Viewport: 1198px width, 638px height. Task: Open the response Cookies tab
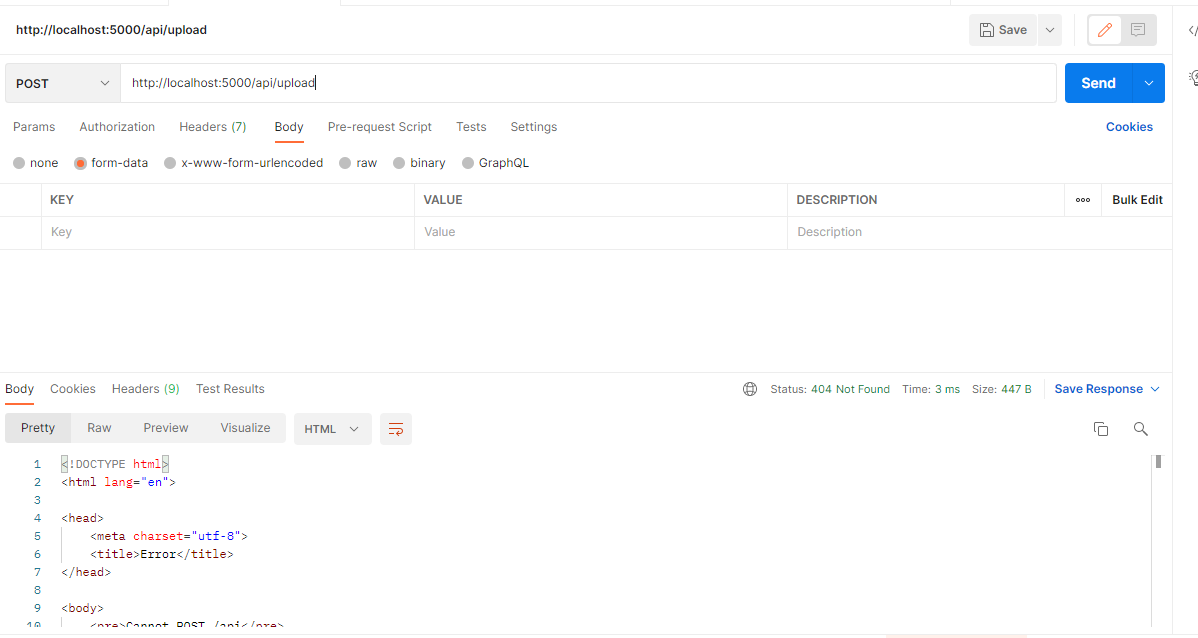pyautogui.click(x=73, y=389)
